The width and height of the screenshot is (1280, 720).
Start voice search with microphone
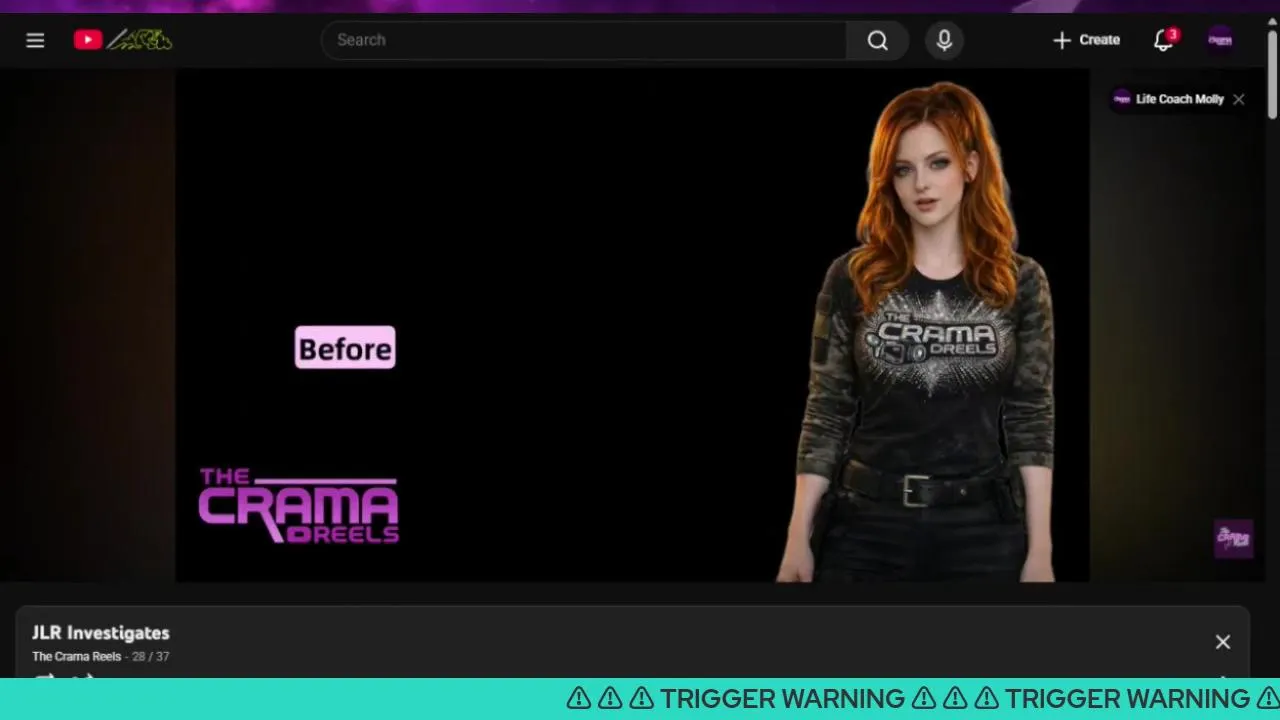tap(944, 40)
